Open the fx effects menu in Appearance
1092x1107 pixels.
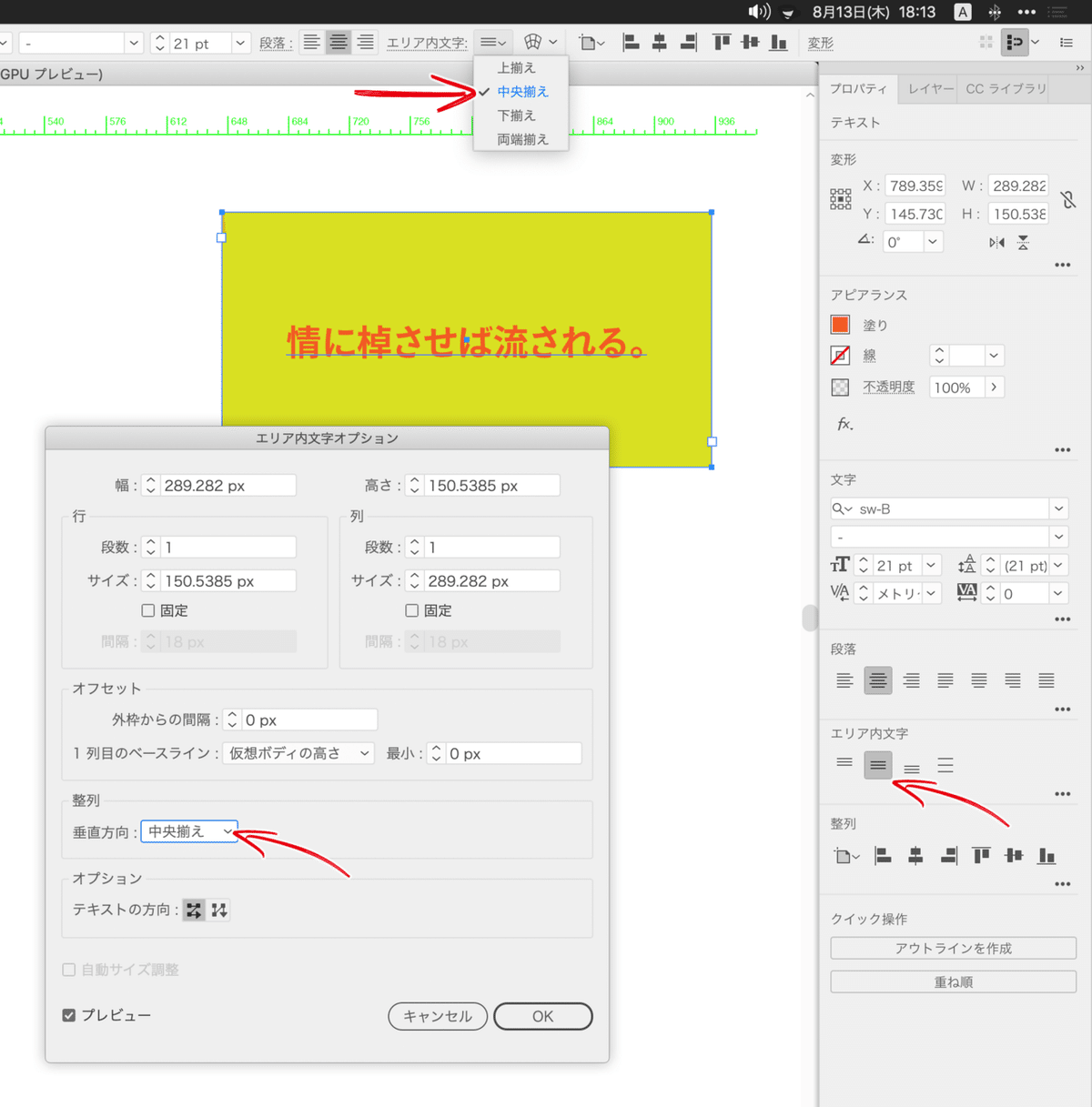845,424
